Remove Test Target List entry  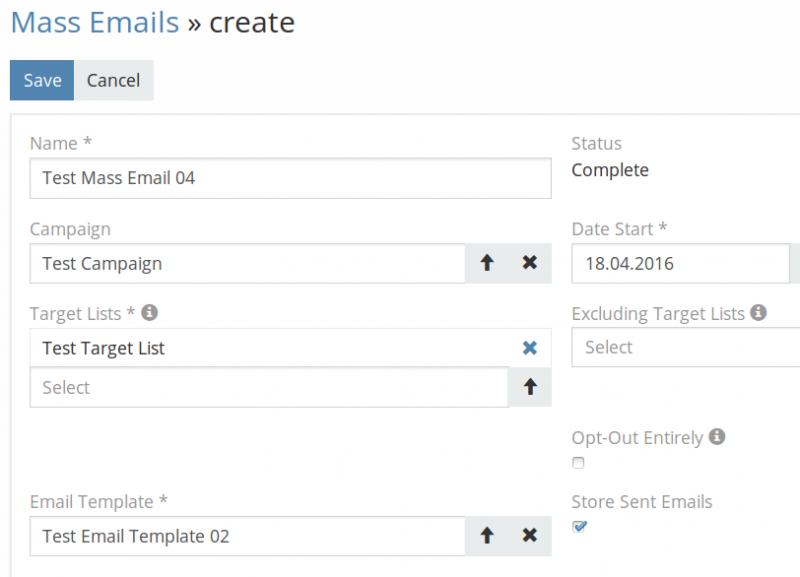[530, 348]
